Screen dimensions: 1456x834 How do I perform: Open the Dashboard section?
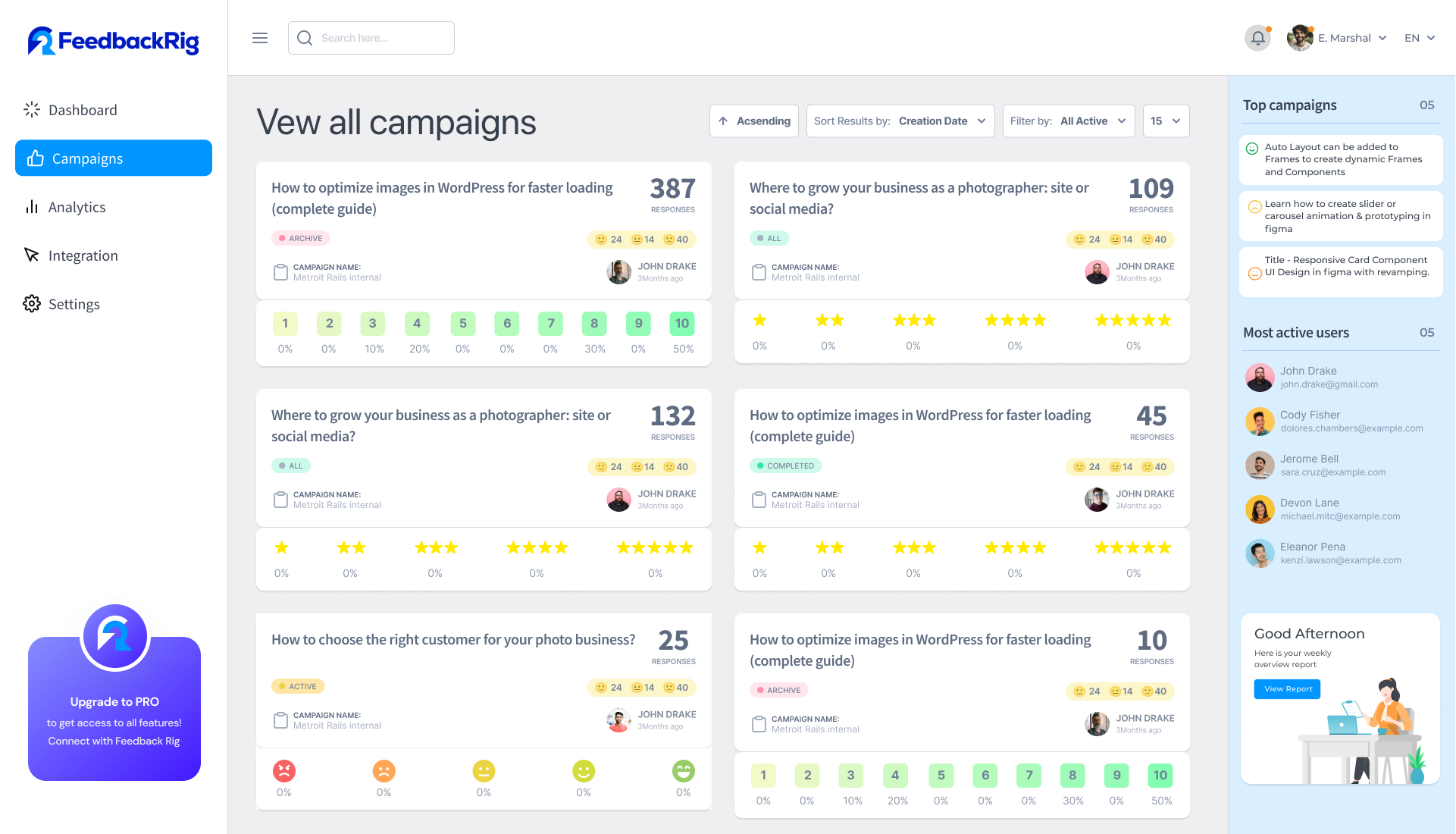[82, 109]
